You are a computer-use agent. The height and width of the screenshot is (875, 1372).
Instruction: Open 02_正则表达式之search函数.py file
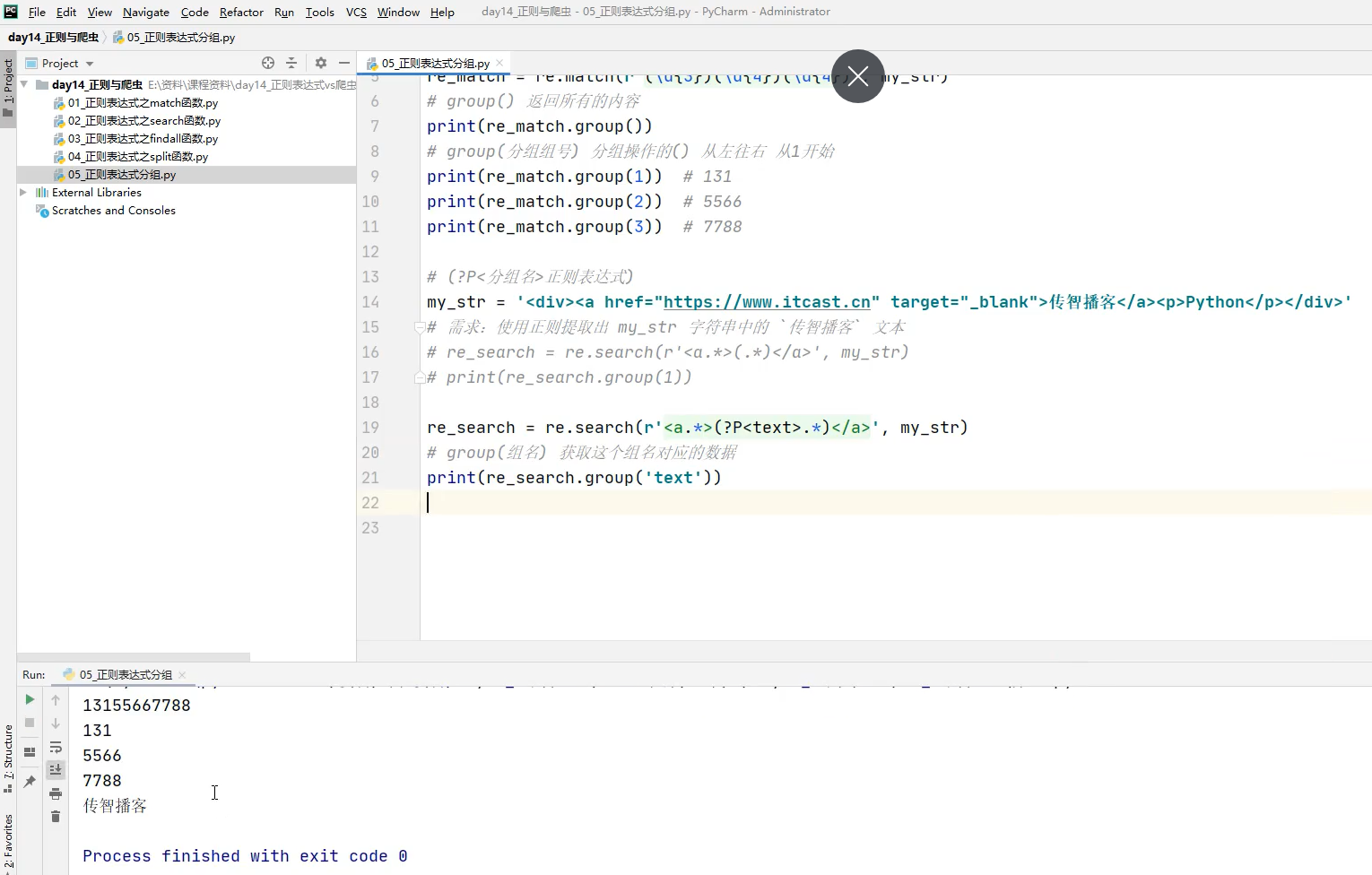coord(143,120)
